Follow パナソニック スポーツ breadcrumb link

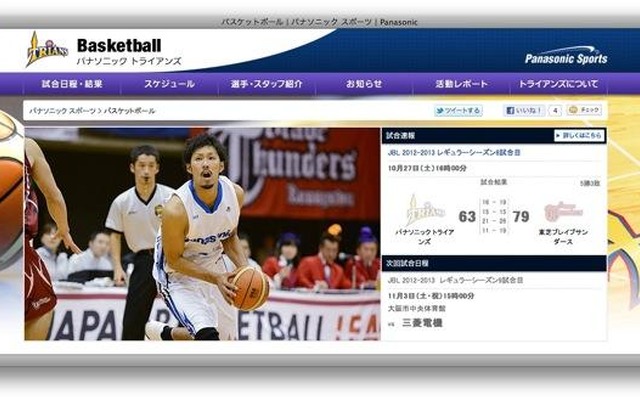pyautogui.click(x=62, y=111)
